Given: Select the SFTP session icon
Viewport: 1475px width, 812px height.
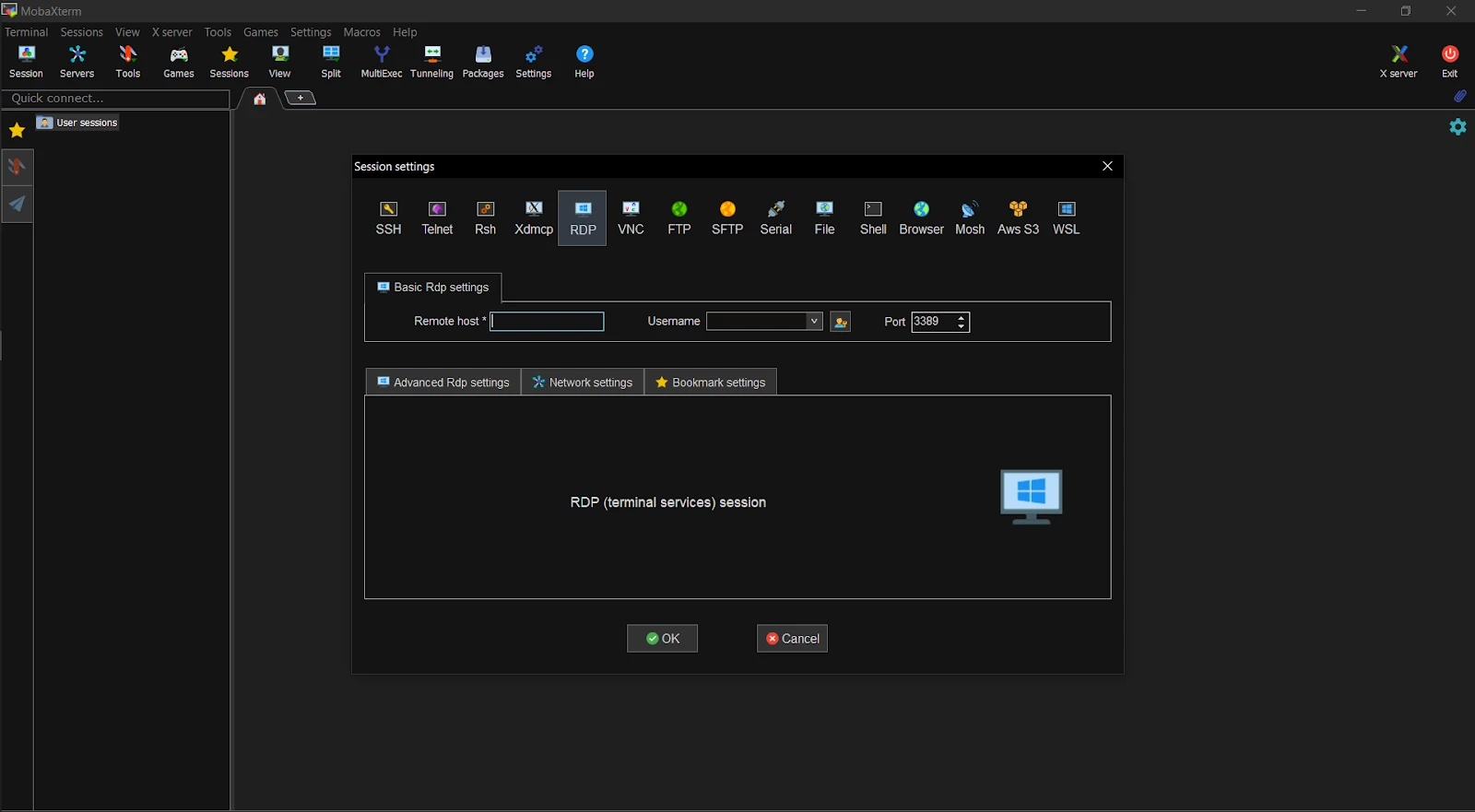Looking at the screenshot, I should (726, 218).
